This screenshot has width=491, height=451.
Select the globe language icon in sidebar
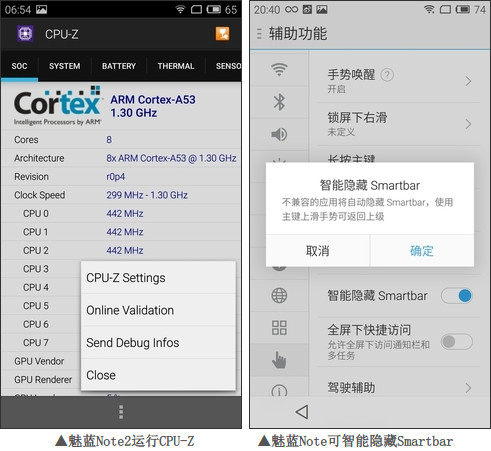point(279,295)
